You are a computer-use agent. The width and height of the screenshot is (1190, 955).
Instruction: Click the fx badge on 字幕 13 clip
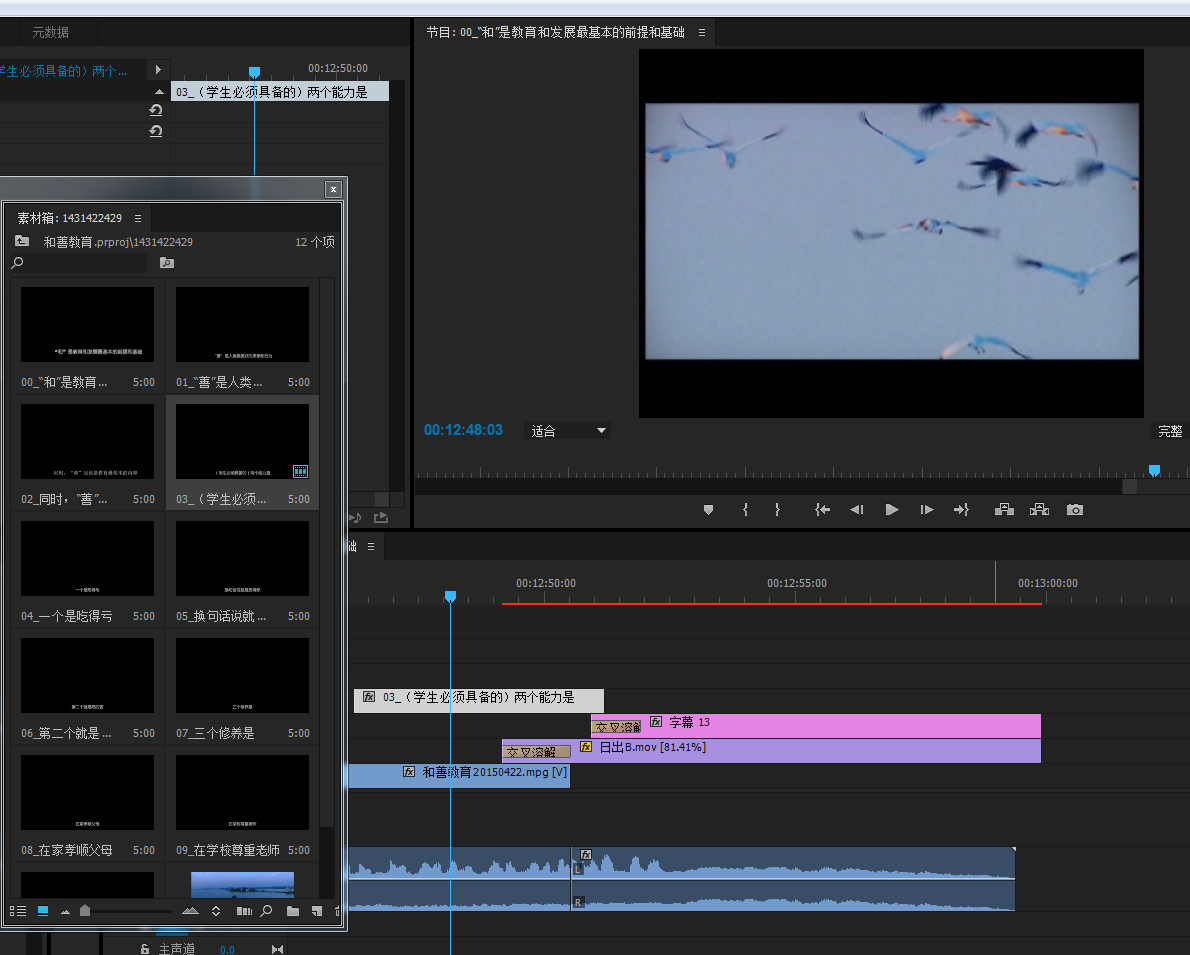coord(656,722)
